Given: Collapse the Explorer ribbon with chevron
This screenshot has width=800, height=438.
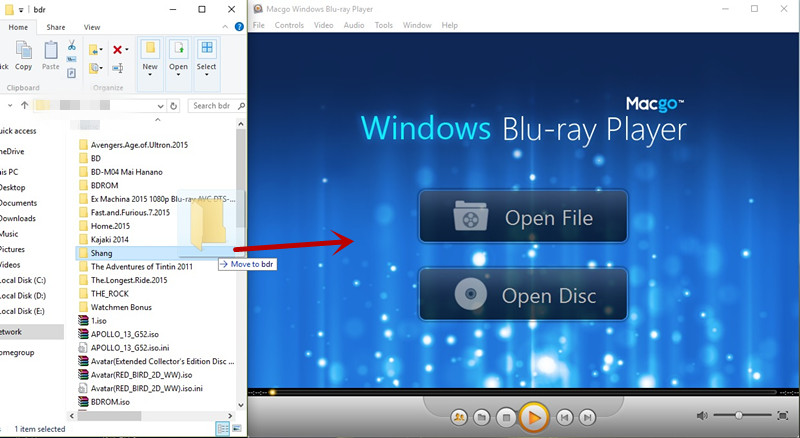Looking at the screenshot, I should (225, 27).
